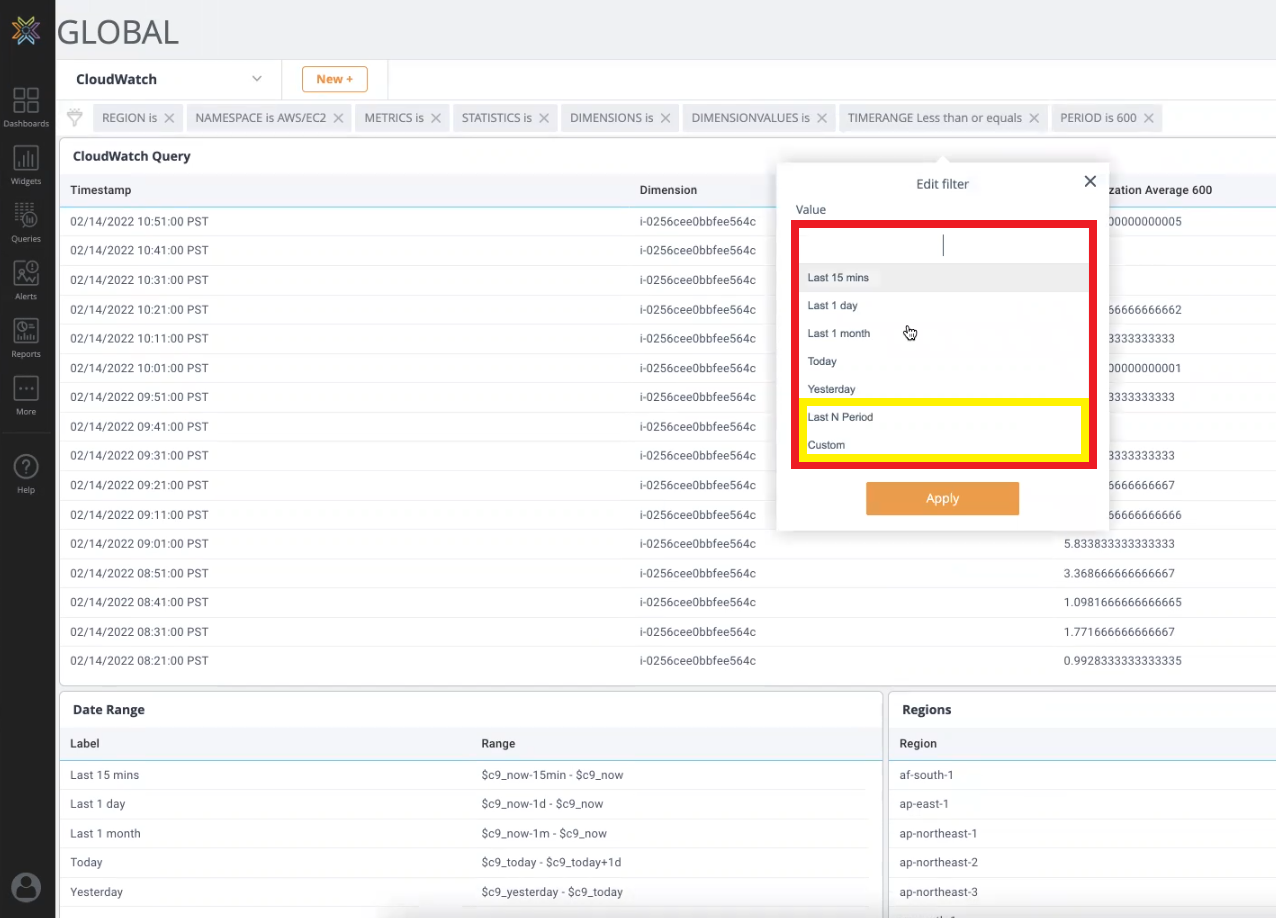Remove the STATISTICS filter chip
Image resolution: width=1276 pixels, height=918 pixels.
click(x=544, y=118)
